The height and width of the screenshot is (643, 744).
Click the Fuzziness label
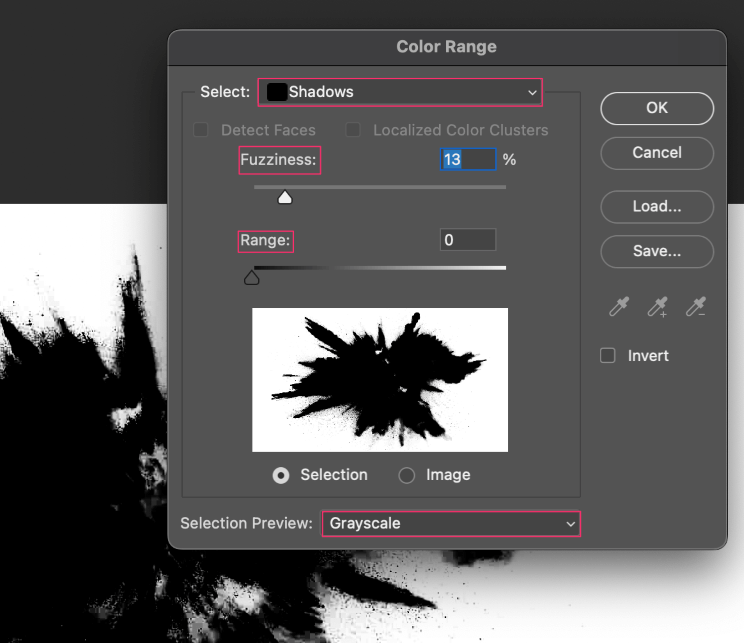point(278,160)
